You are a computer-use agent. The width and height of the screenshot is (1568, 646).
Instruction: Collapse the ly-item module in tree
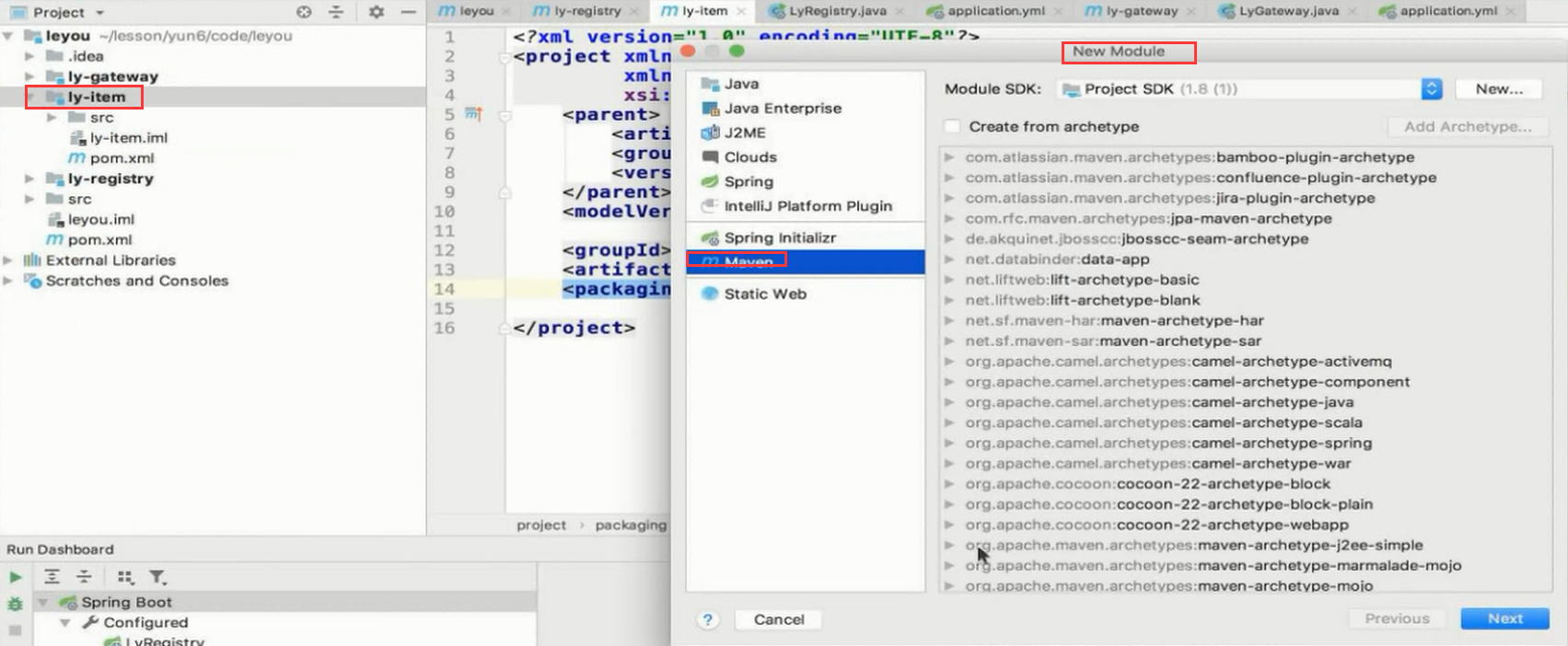[x=29, y=97]
